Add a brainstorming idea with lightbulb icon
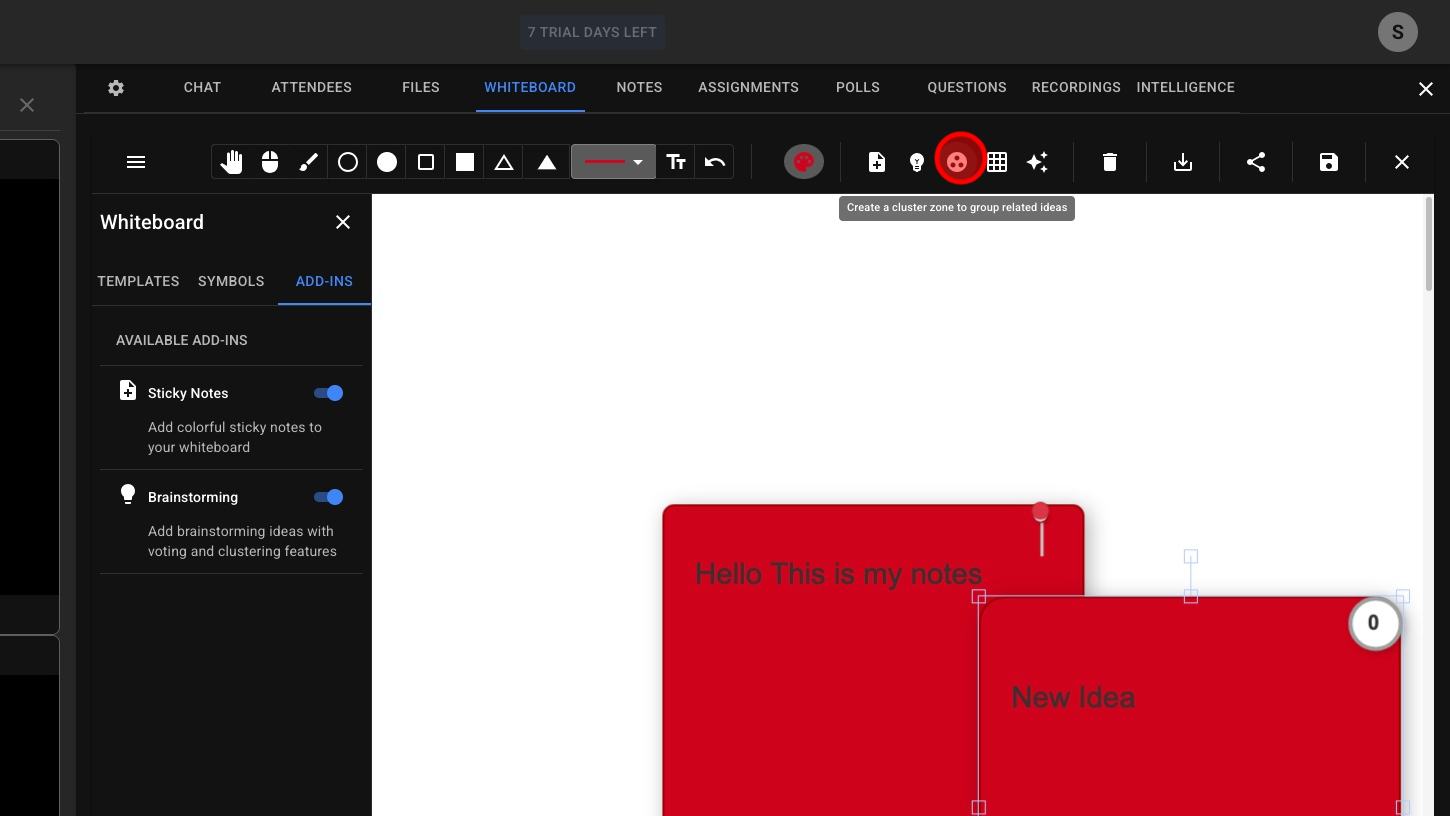This screenshot has width=1450, height=816. tap(917, 162)
